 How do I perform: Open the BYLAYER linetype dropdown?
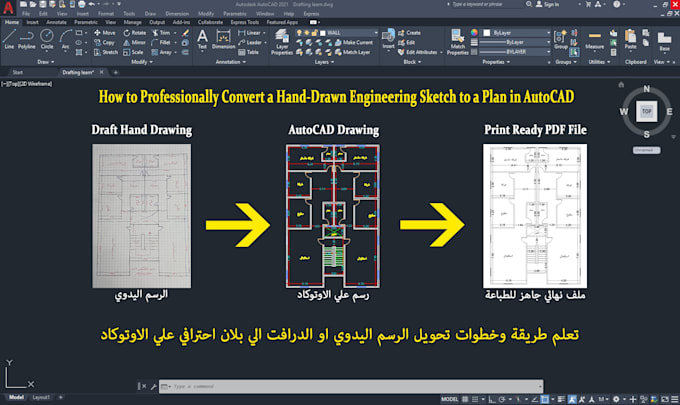[x=515, y=52]
